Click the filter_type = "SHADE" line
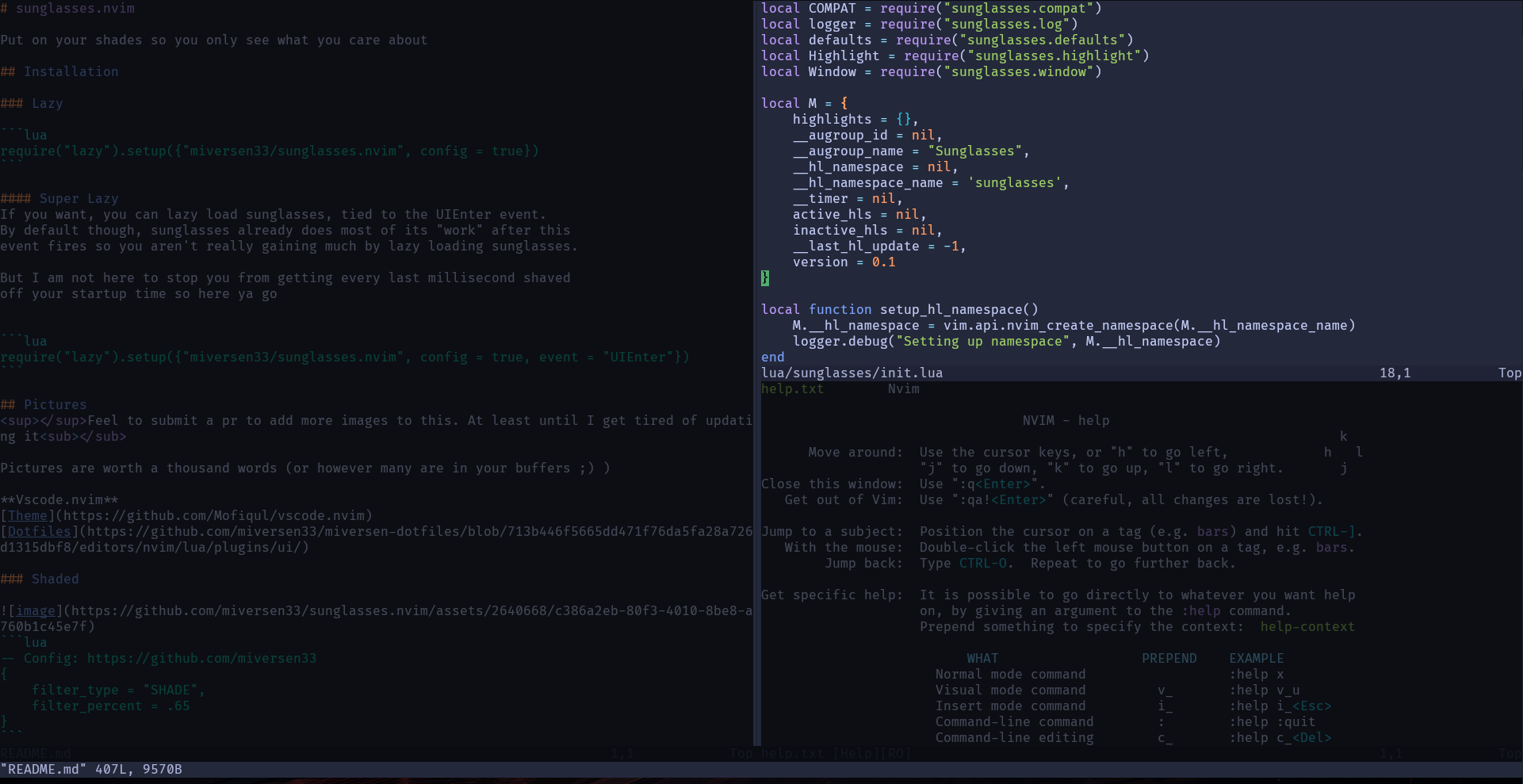The image size is (1523, 784). click(119, 690)
